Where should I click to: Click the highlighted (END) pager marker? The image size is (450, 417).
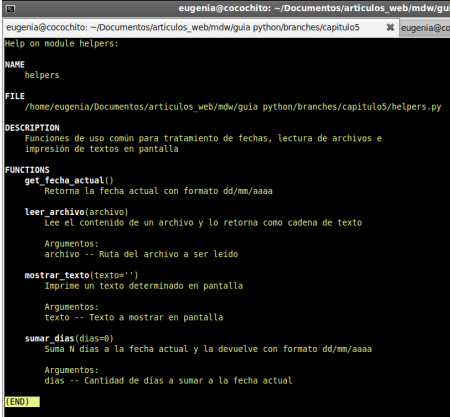pyautogui.click(x=22, y=402)
